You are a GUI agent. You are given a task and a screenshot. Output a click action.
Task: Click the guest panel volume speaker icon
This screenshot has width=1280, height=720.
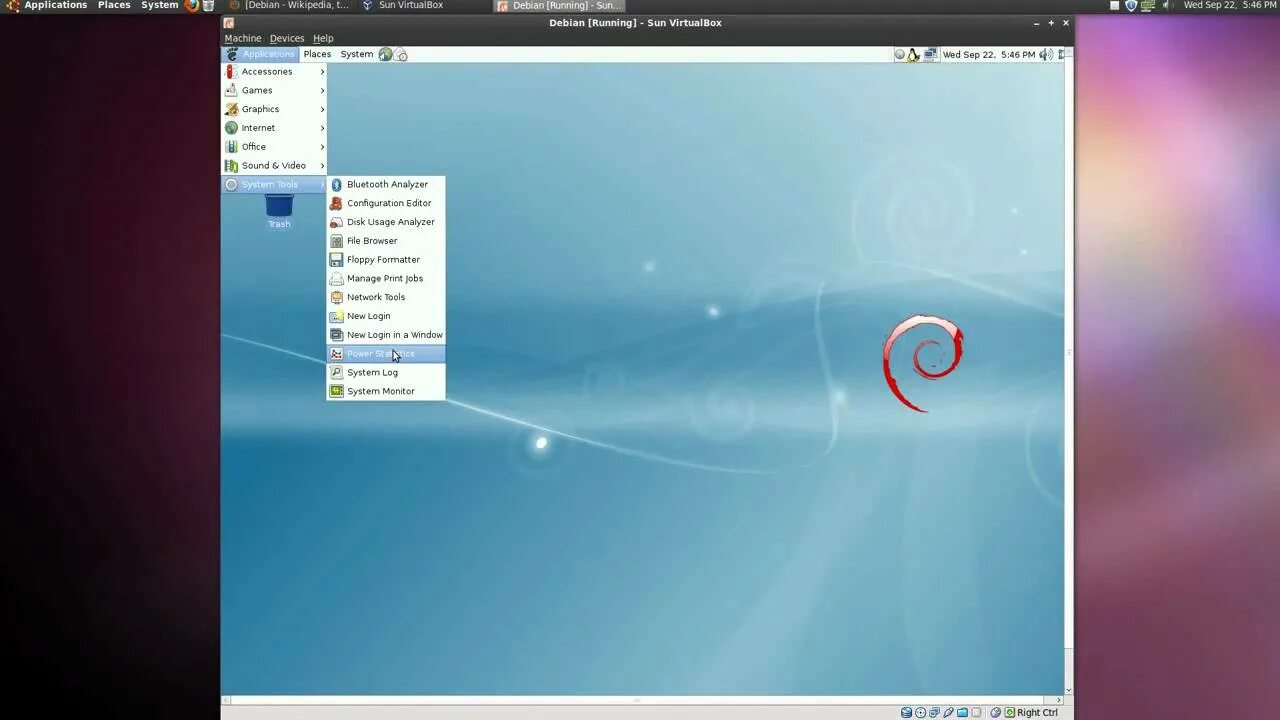1046,54
